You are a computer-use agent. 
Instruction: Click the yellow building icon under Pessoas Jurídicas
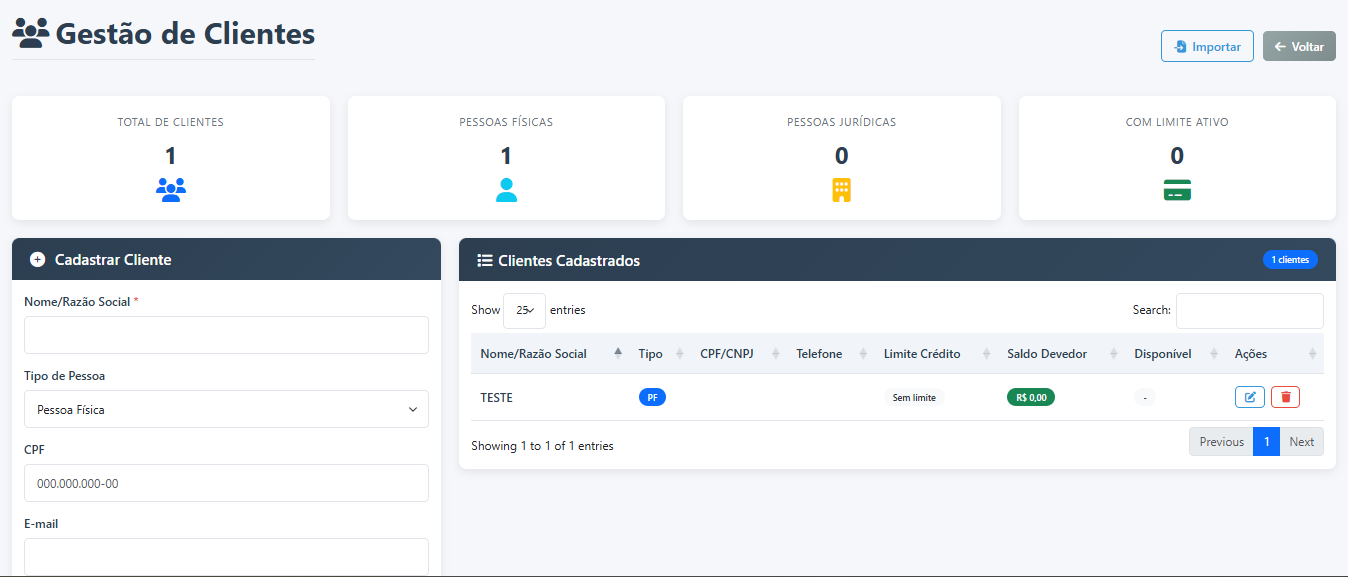[x=841, y=190]
